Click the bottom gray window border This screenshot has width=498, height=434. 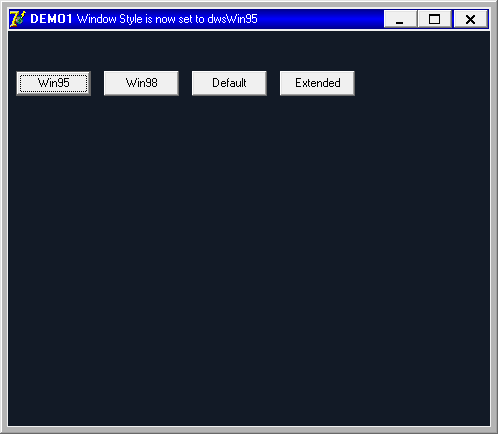pos(249,430)
